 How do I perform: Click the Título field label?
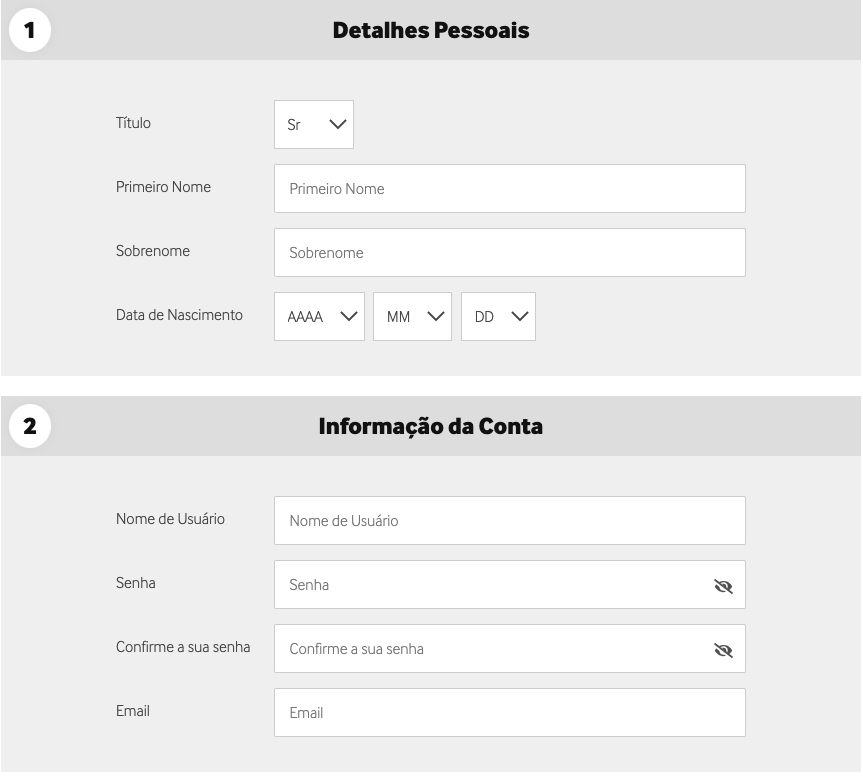(133, 123)
